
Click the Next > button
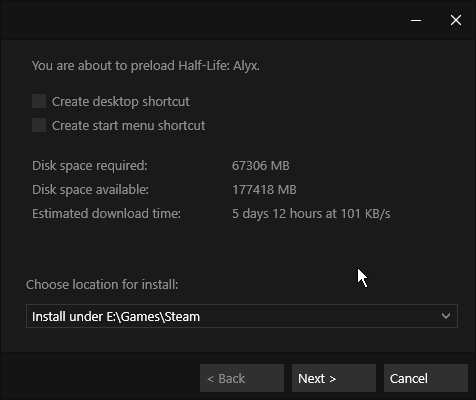click(x=334, y=378)
